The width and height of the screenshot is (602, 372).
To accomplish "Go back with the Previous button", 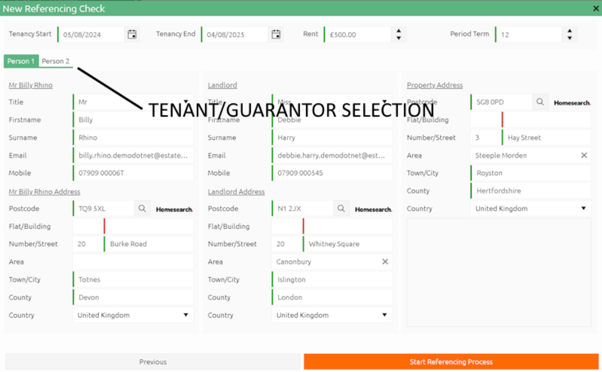I will 153,362.
